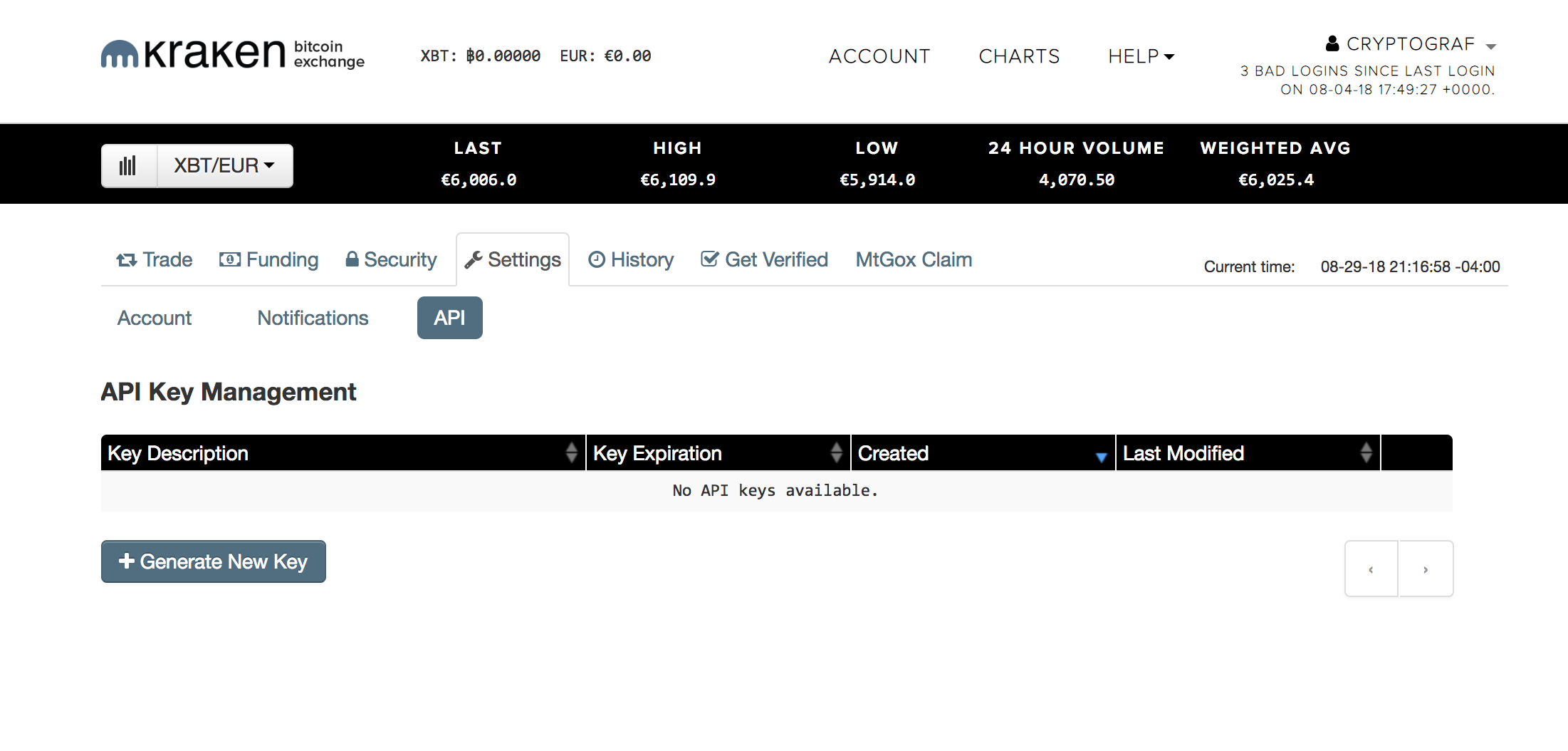Click the EUR balance readout
The height and width of the screenshot is (751, 1568).
[605, 56]
